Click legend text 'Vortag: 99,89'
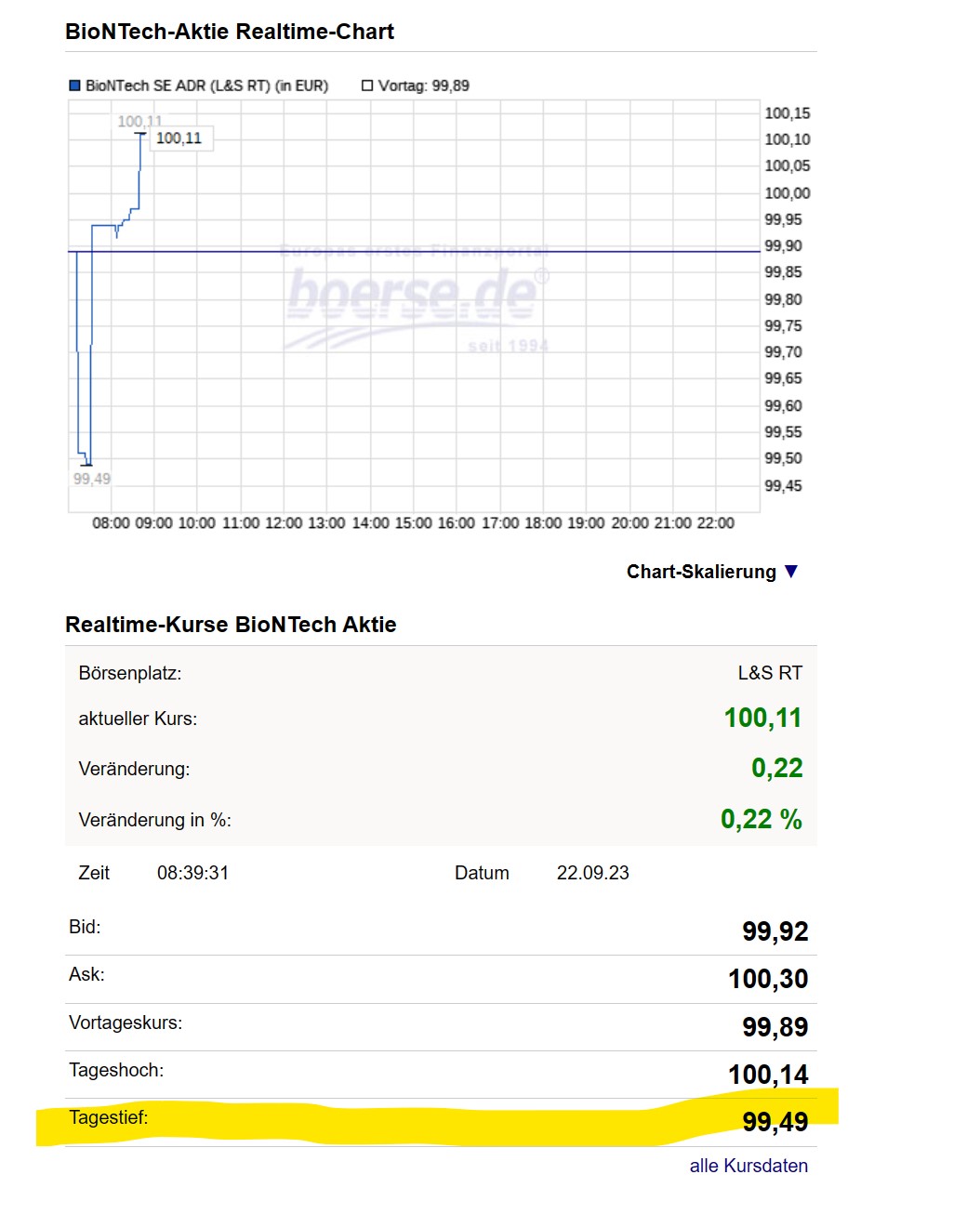The image size is (980, 1214). tap(424, 86)
